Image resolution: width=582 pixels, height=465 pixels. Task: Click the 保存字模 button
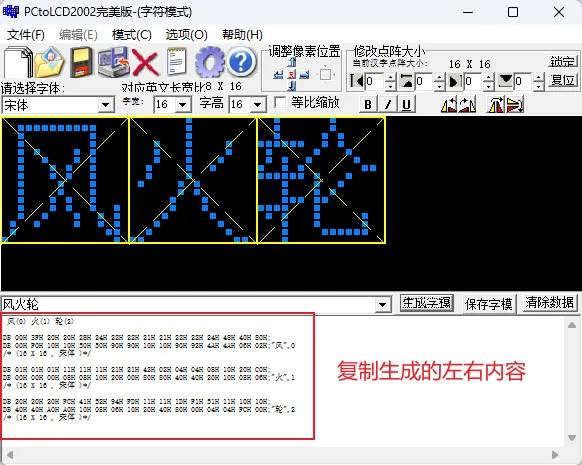[488, 304]
